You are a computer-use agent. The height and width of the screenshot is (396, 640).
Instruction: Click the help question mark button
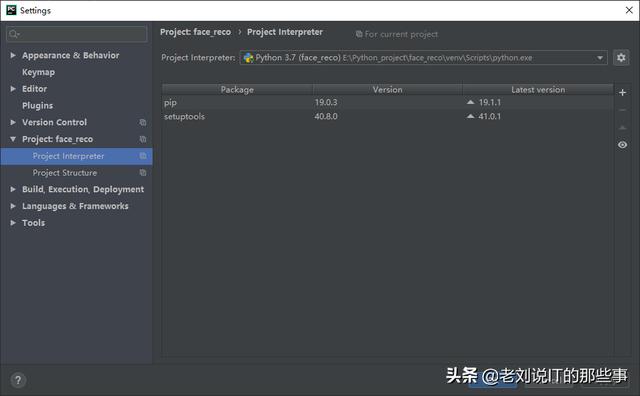[x=18, y=380]
